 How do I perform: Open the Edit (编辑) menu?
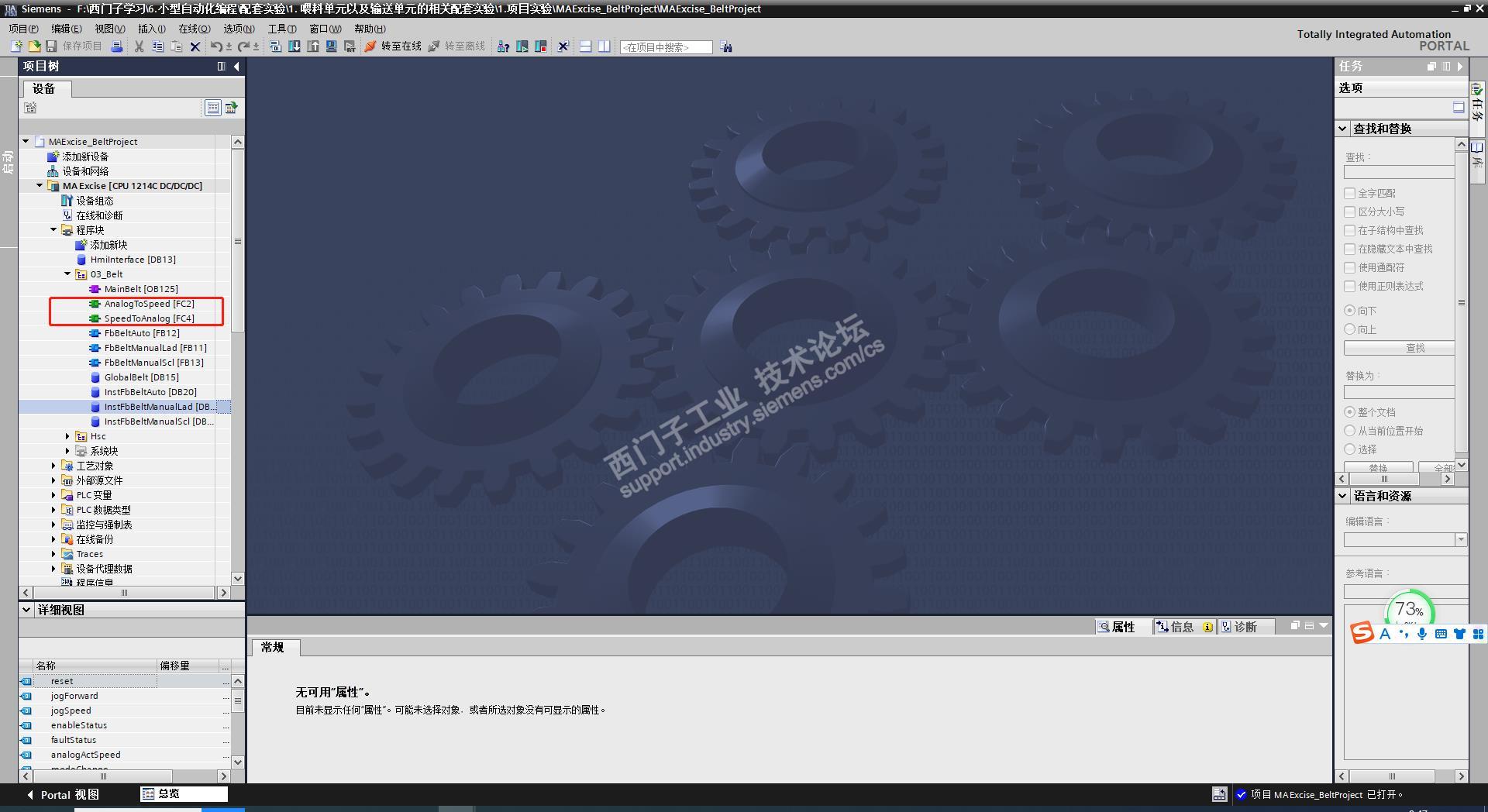click(x=66, y=29)
